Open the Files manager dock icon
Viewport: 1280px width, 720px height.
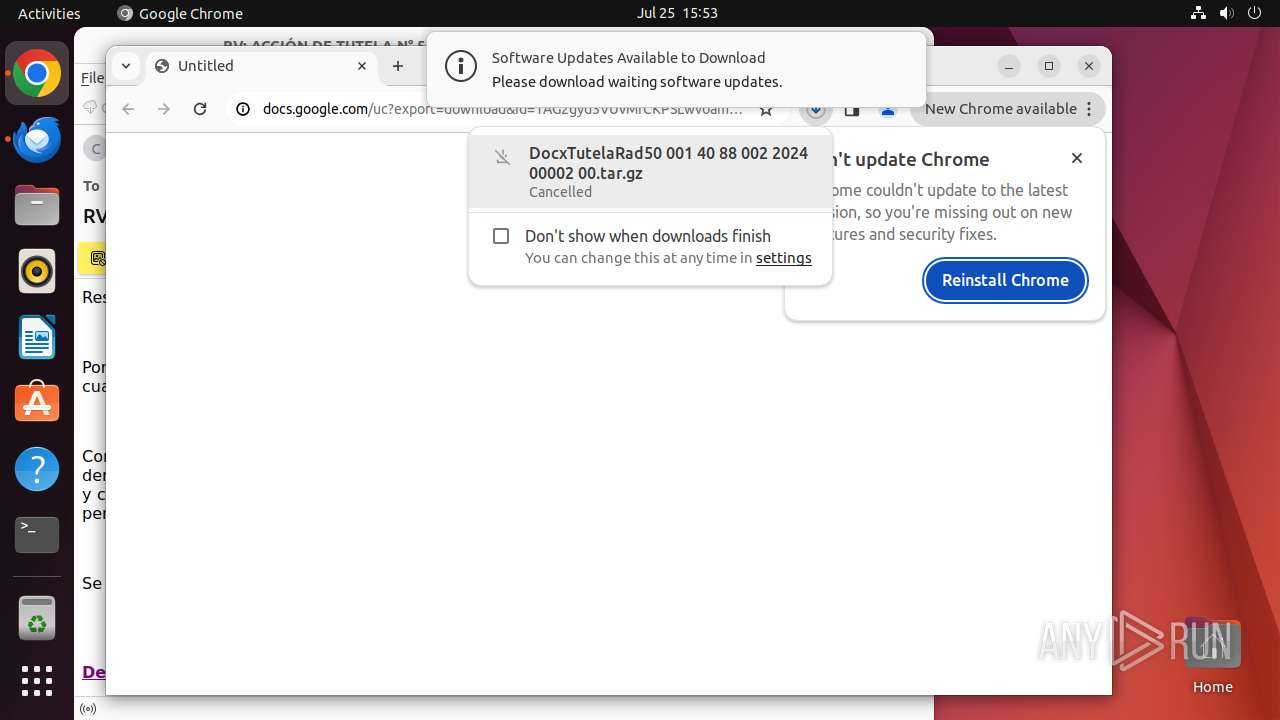click(37, 206)
